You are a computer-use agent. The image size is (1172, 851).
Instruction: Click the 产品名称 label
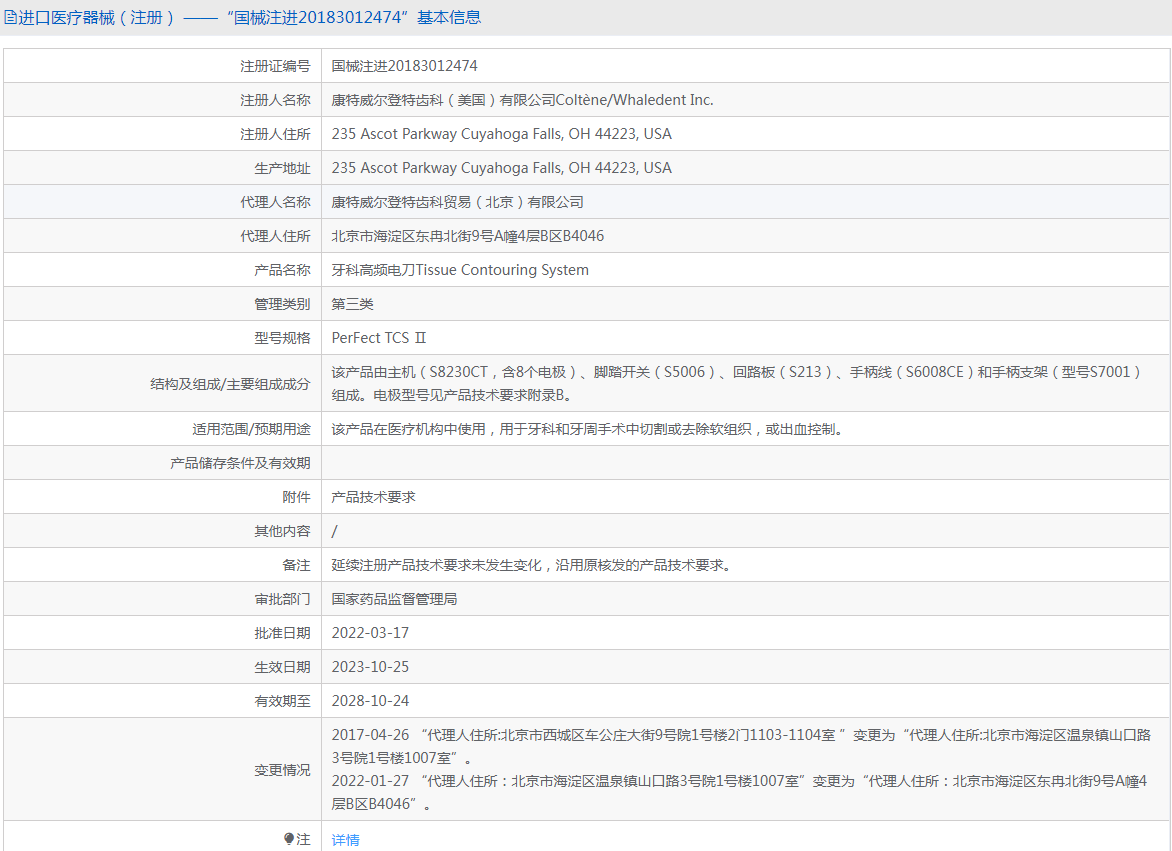point(282,270)
